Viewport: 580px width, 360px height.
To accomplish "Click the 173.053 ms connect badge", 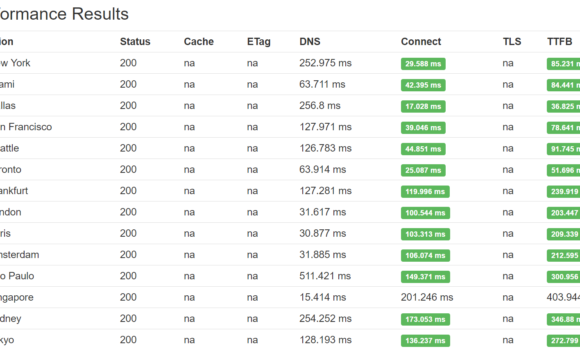I will point(425,319).
